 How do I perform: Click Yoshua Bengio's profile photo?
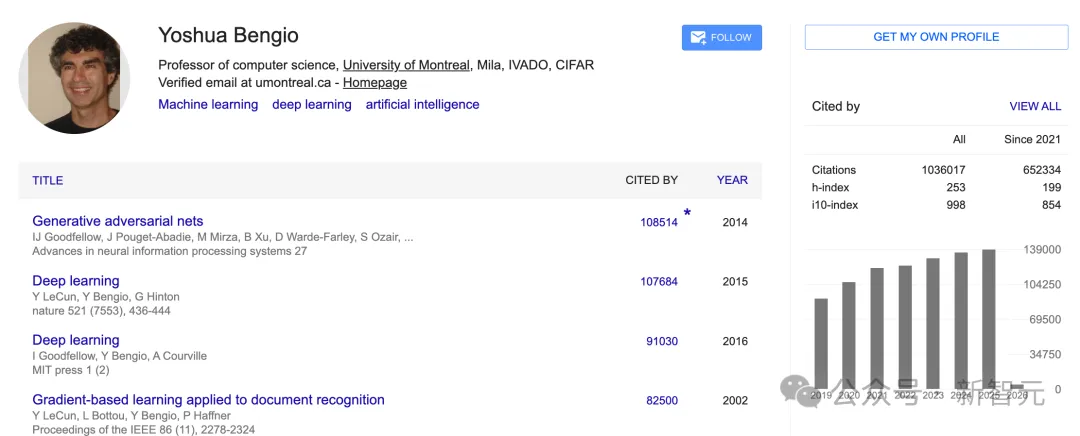click(75, 77)
